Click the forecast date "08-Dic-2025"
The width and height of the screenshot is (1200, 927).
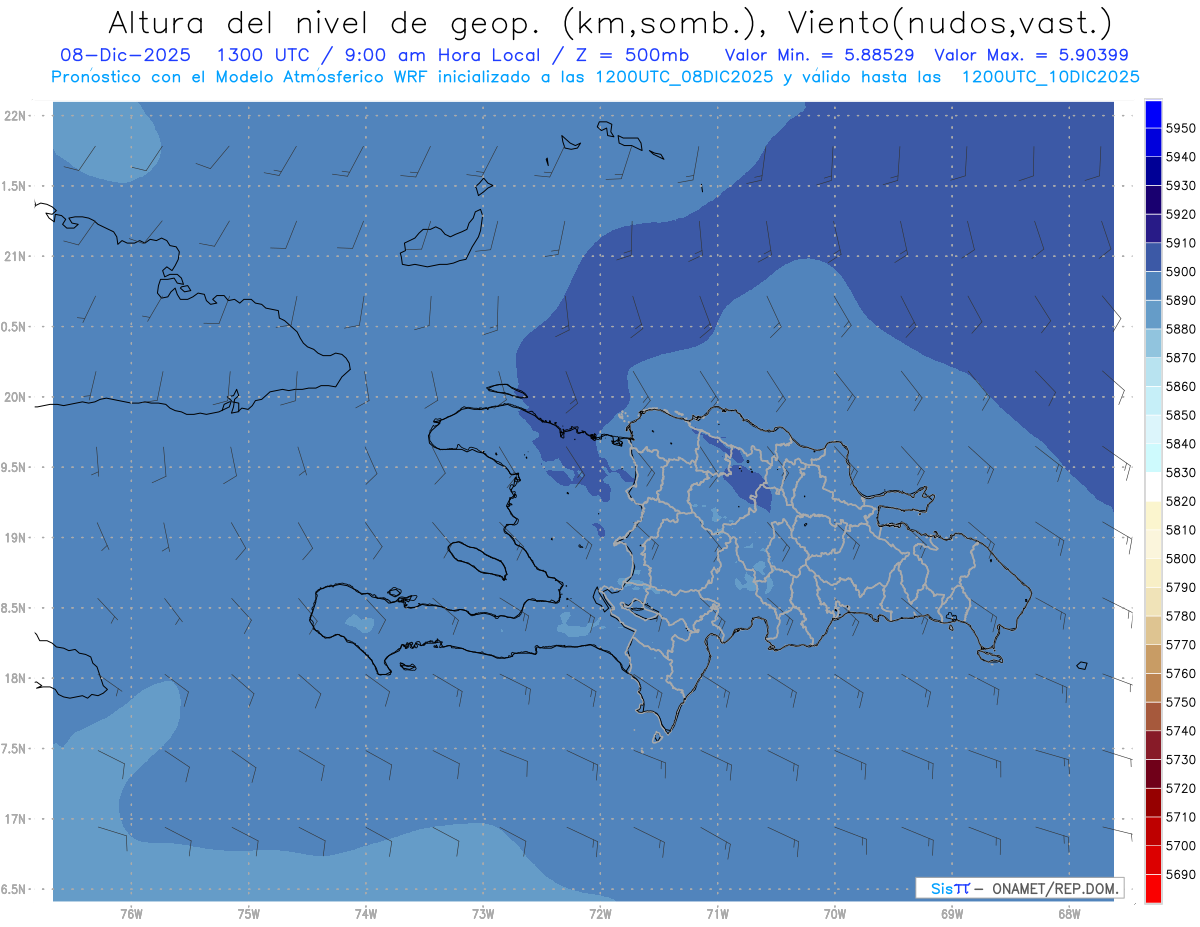[124, 55]
